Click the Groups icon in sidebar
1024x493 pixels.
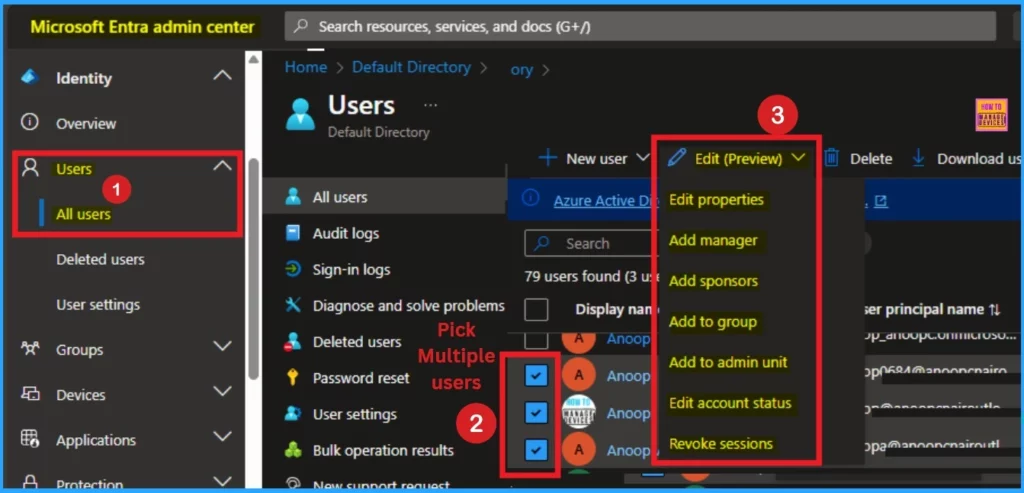pyautogui.click(x=30, y=349)
